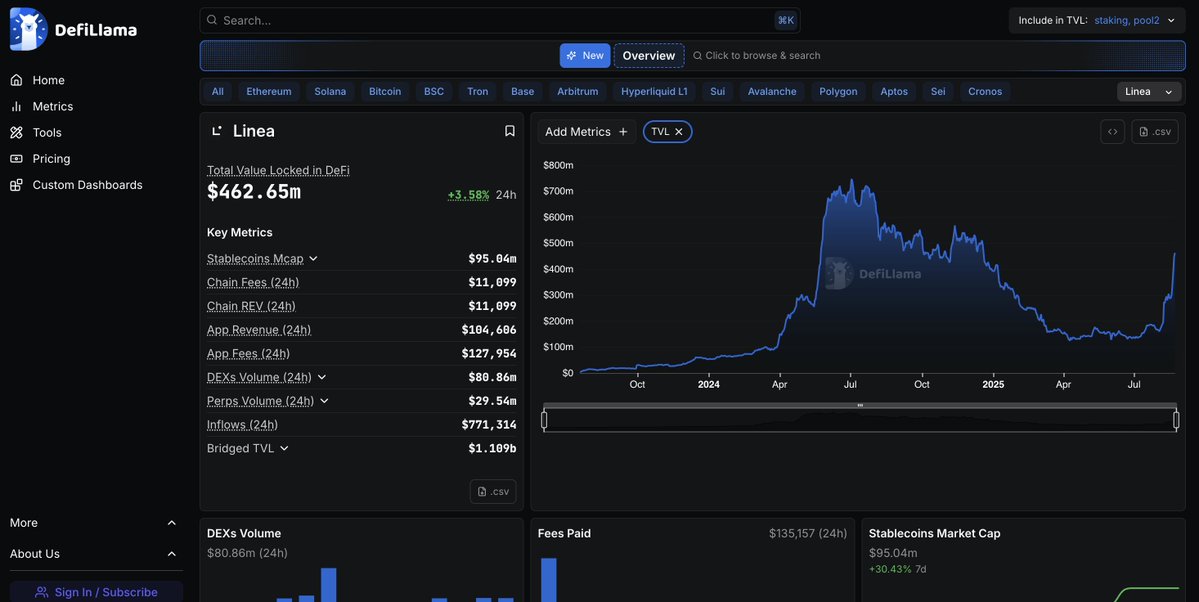The height and width of the screenshot is (602, 1199).
Task: Click the $462.65m TVL value
Action: pos(254,191)
